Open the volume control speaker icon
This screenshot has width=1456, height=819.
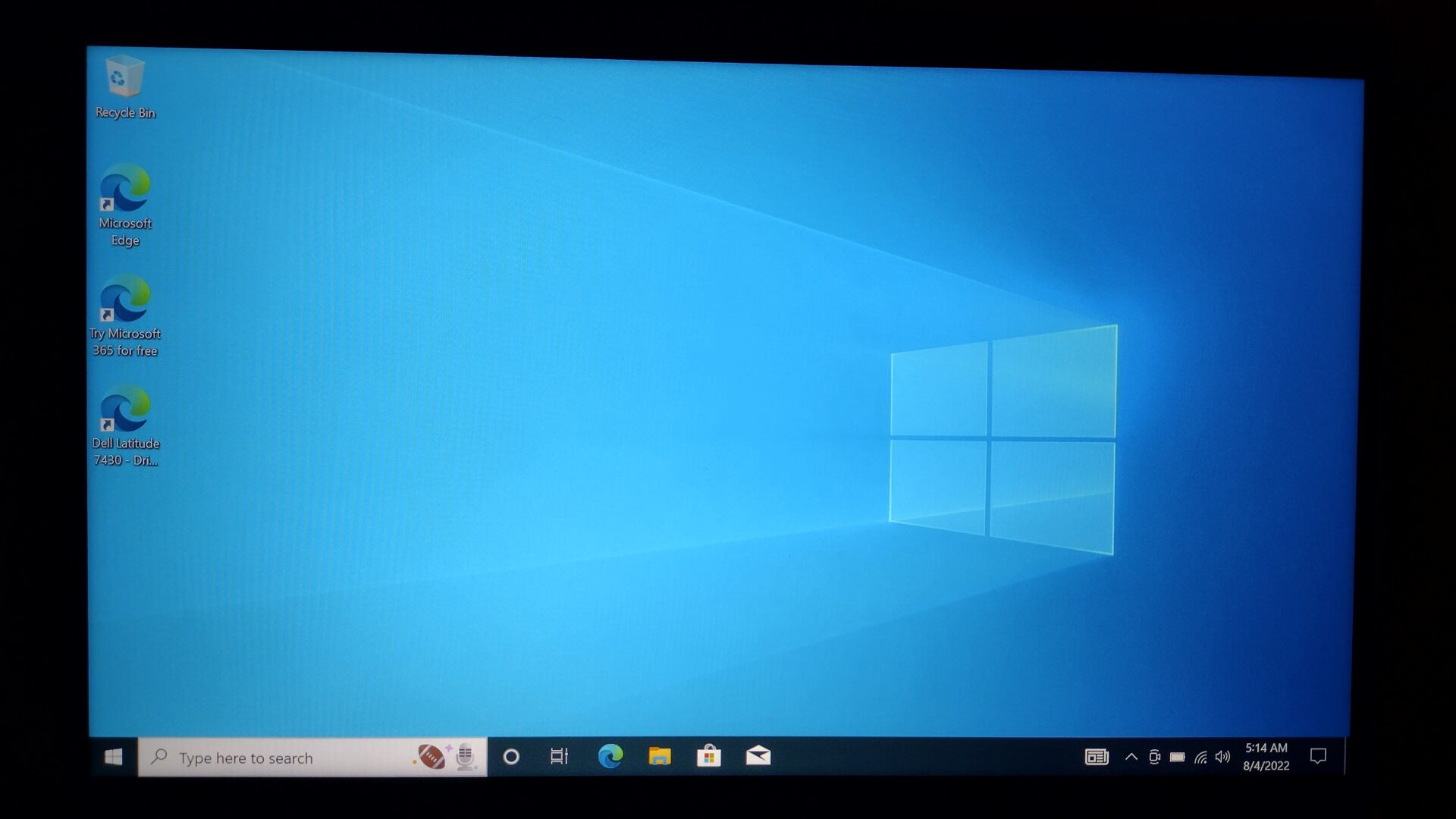[1222, 757]
